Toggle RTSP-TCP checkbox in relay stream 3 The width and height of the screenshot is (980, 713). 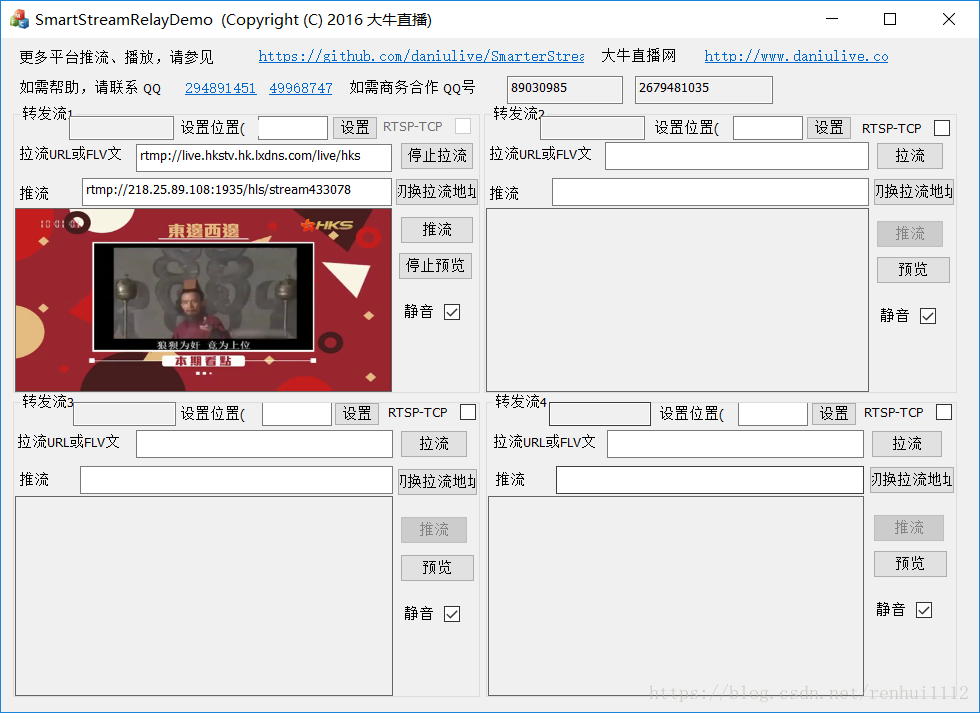pos(468,412)
